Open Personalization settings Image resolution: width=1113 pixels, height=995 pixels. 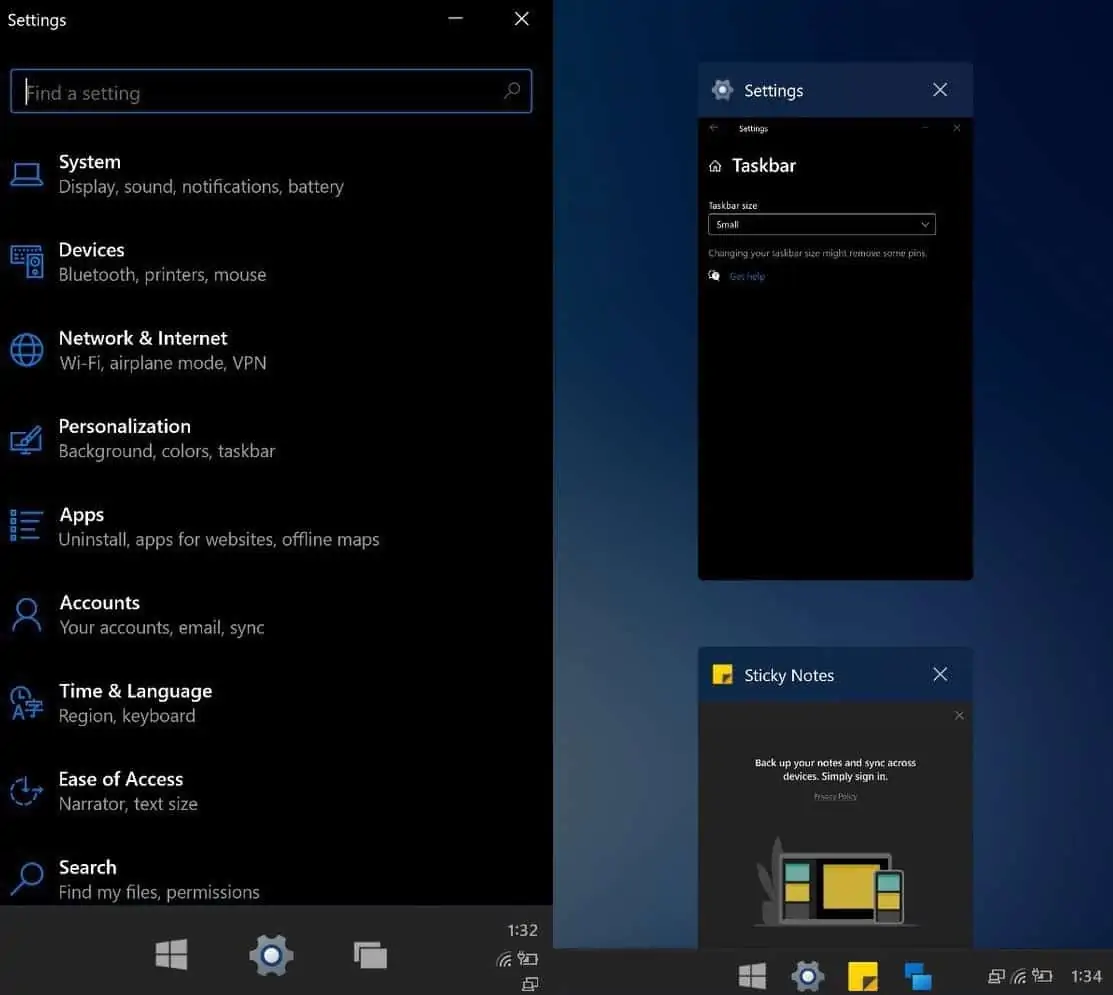[x=166, y=438]
